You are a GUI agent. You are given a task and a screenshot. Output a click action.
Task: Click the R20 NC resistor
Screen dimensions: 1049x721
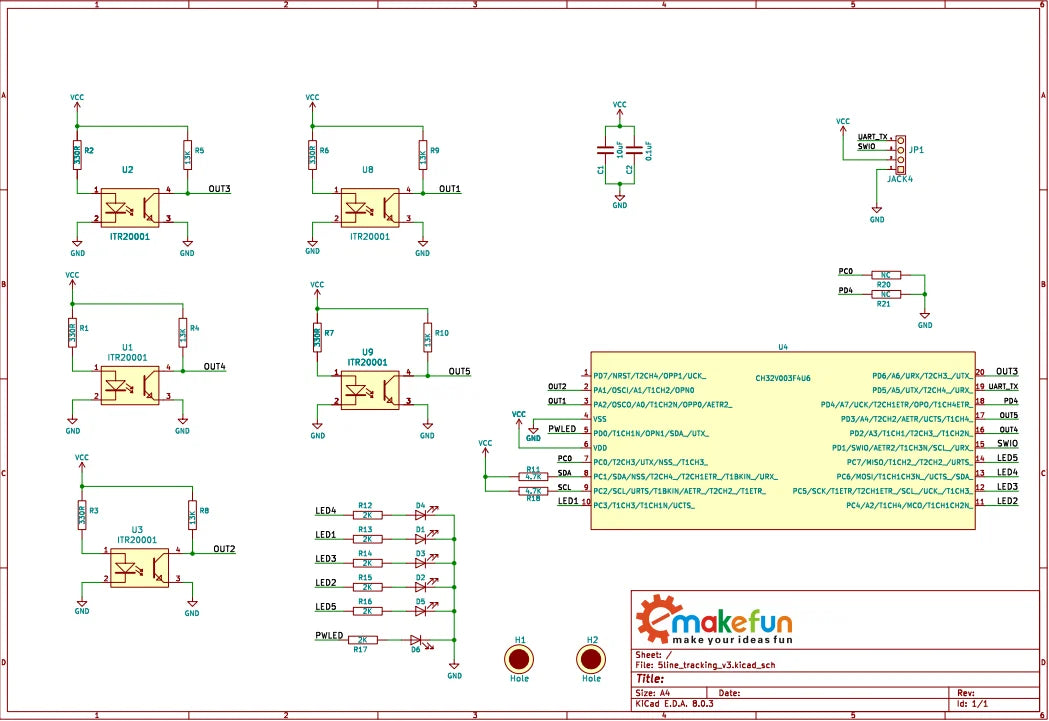(886, 275)
